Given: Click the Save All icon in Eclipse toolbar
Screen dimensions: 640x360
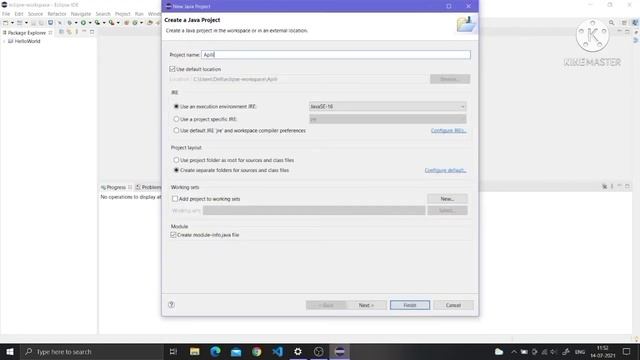Looking at the screenshot, I should [41, 23].
